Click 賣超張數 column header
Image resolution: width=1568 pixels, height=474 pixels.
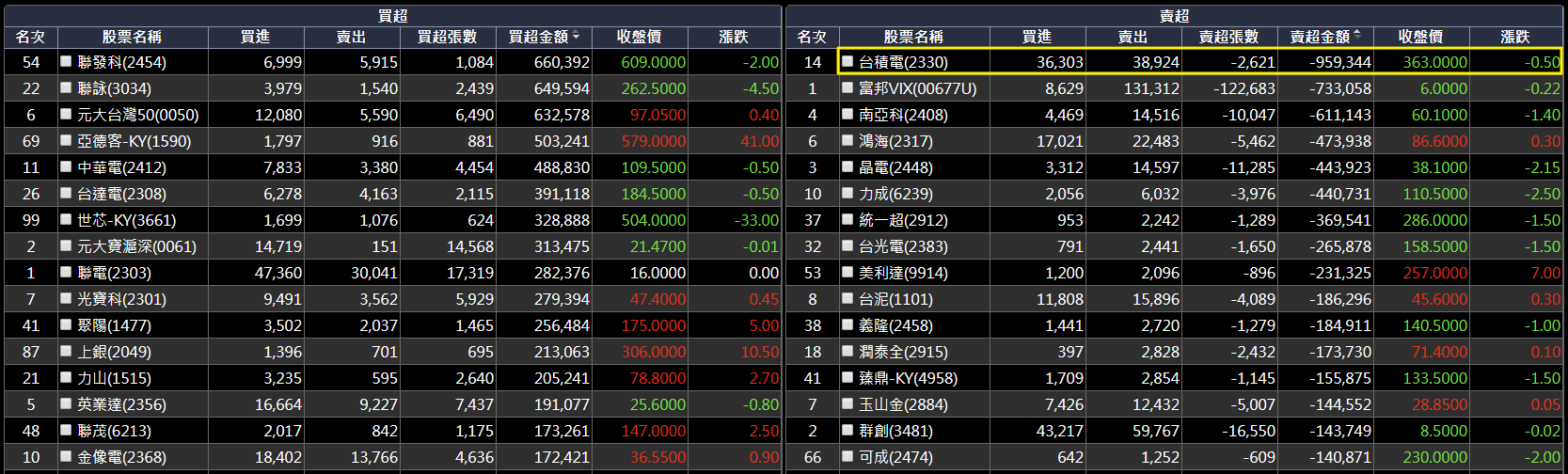[x=1228, y=37]
